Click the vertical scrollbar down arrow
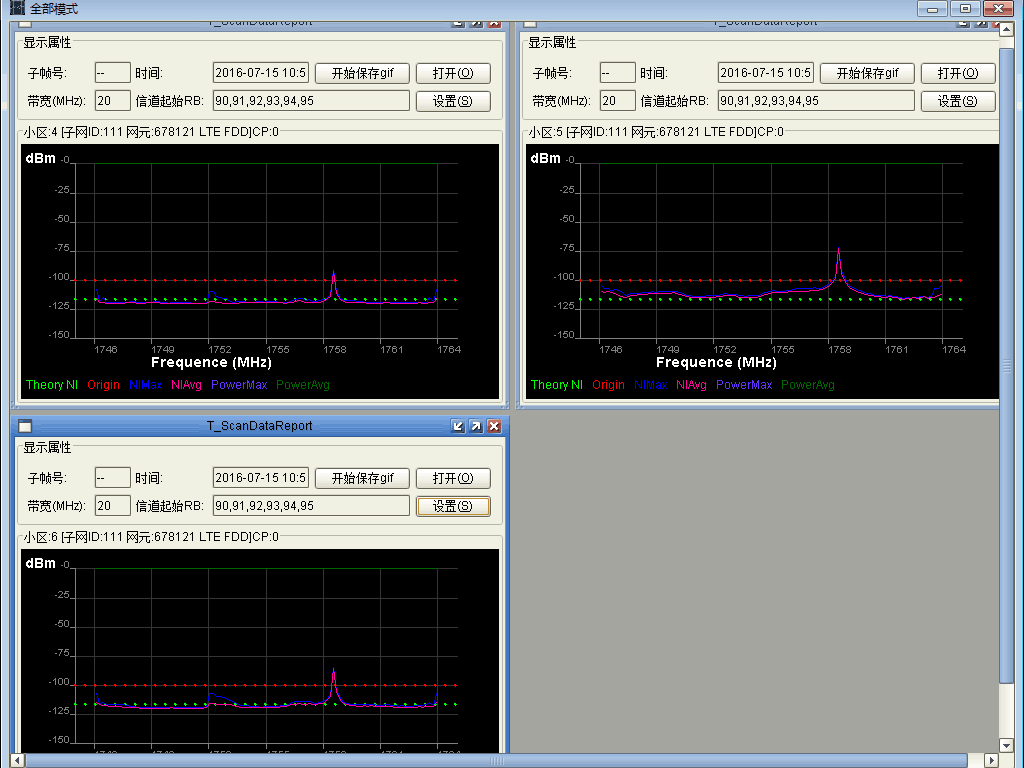Screen dimensions: 1024x768 (1006, 745)
